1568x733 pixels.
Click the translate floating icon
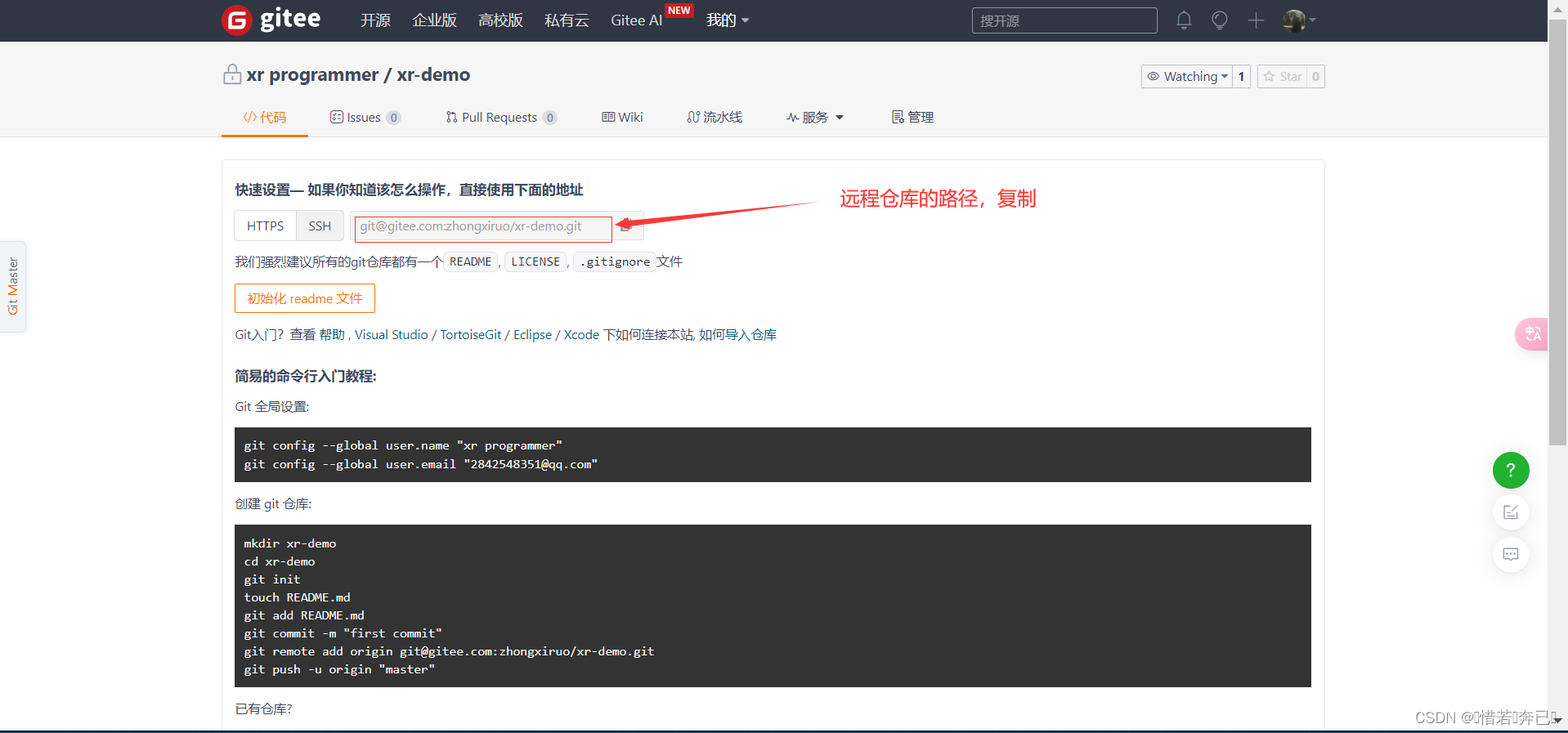click(x=1532, y=333)
